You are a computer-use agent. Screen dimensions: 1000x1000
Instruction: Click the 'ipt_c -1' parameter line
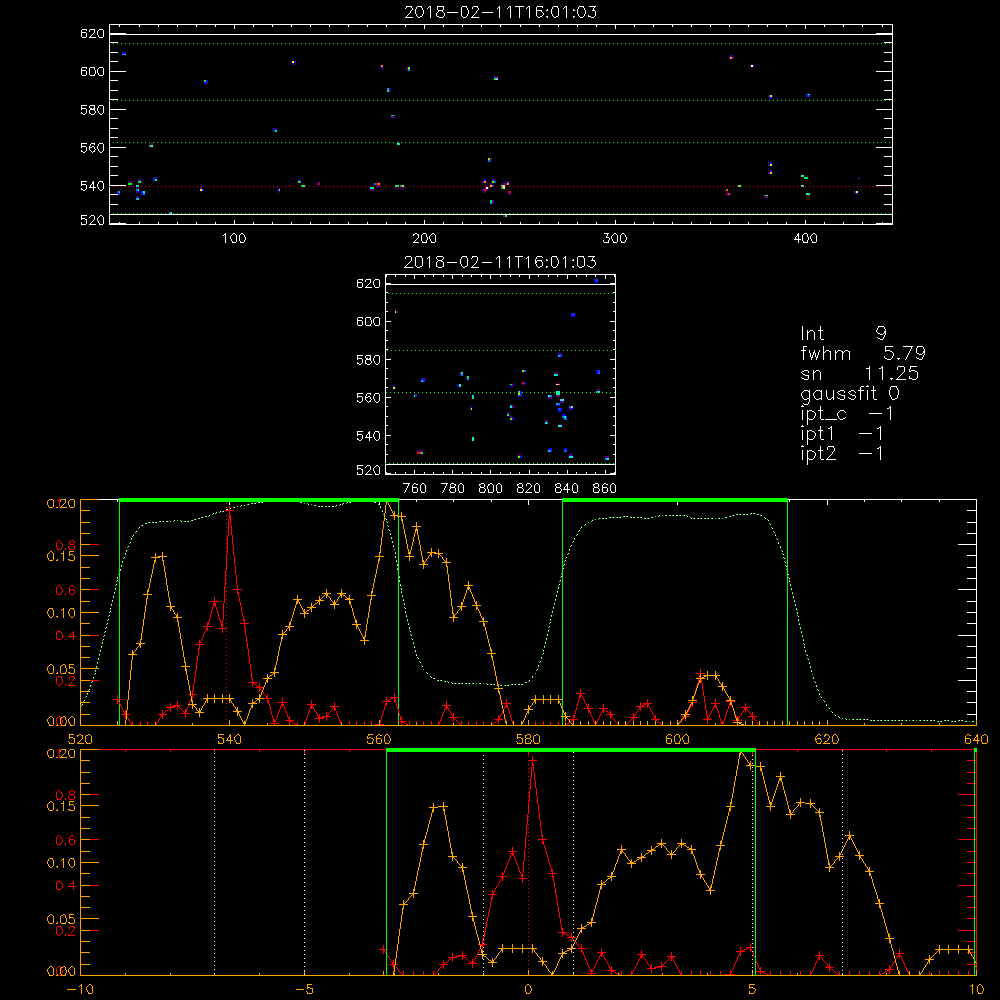click(847, 415)
